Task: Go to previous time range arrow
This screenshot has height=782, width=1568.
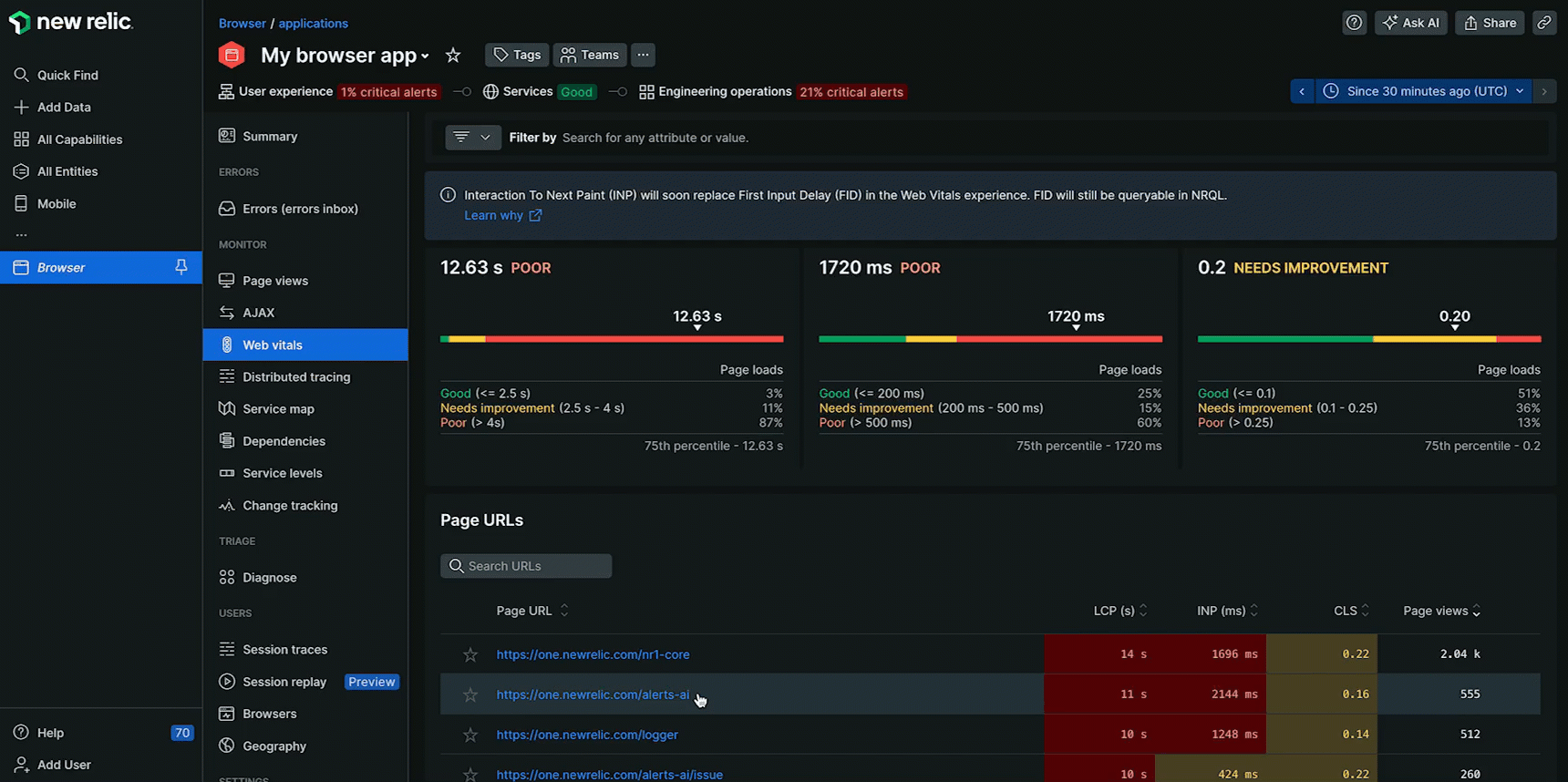Action: coord(1302,91)
